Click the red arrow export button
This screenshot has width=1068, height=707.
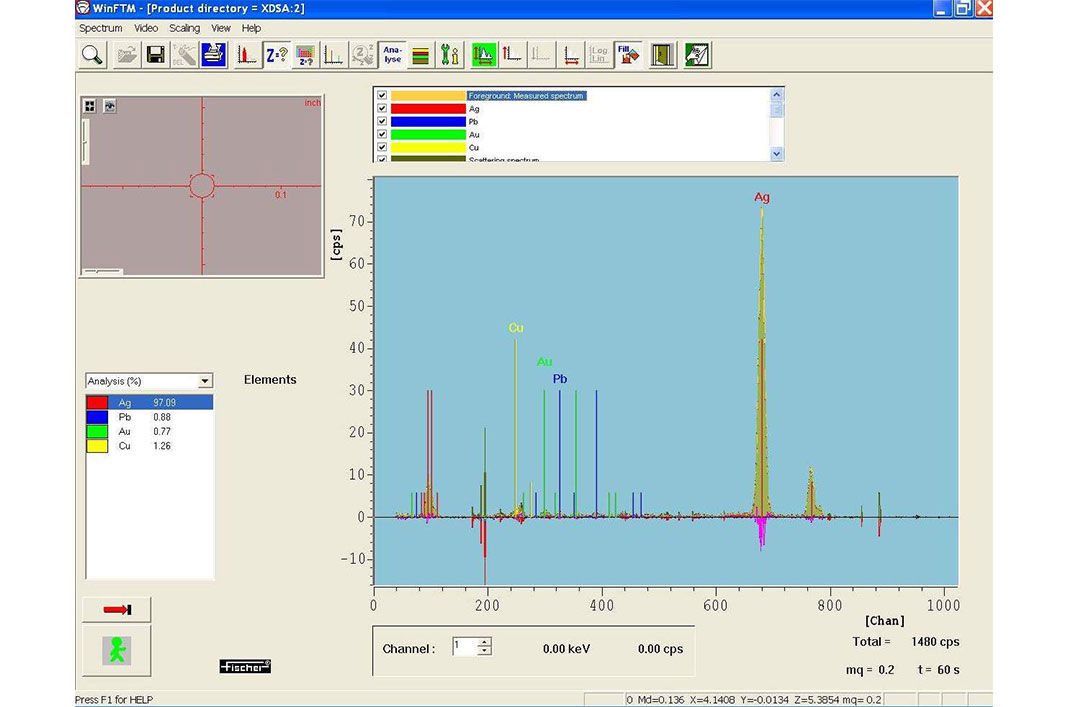115,608
